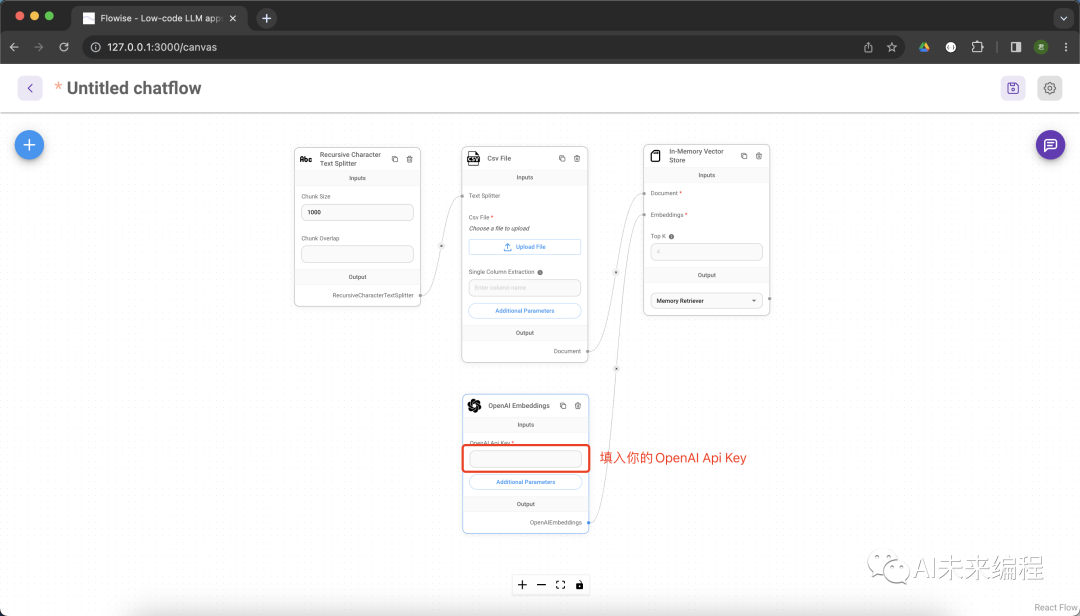Toggle canvas interactivity lock

[x=579, y=585]
